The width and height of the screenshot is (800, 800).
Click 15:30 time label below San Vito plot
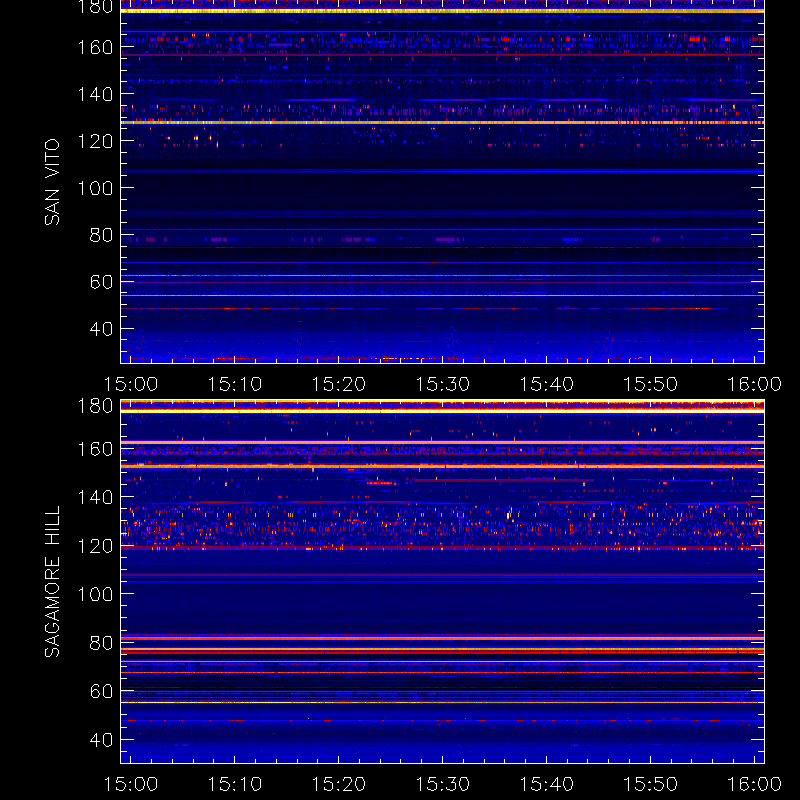point(442,384)
